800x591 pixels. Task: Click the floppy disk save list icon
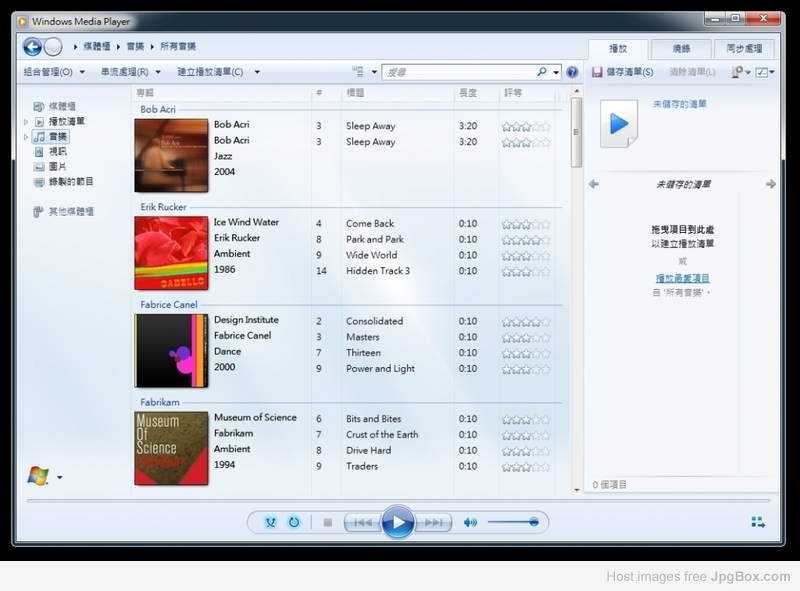point(597,72)
